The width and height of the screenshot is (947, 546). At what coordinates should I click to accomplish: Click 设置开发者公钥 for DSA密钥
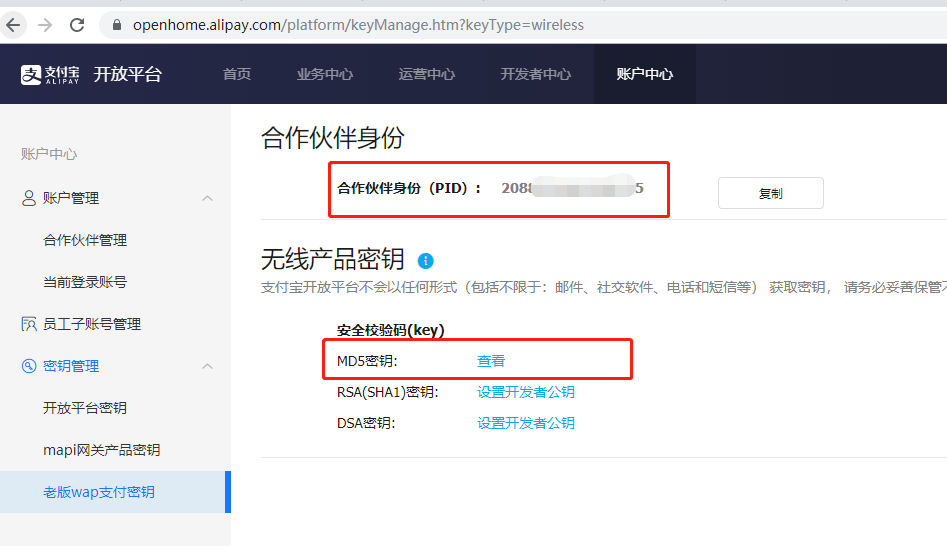pyautogui.click(x=525, y=423)
